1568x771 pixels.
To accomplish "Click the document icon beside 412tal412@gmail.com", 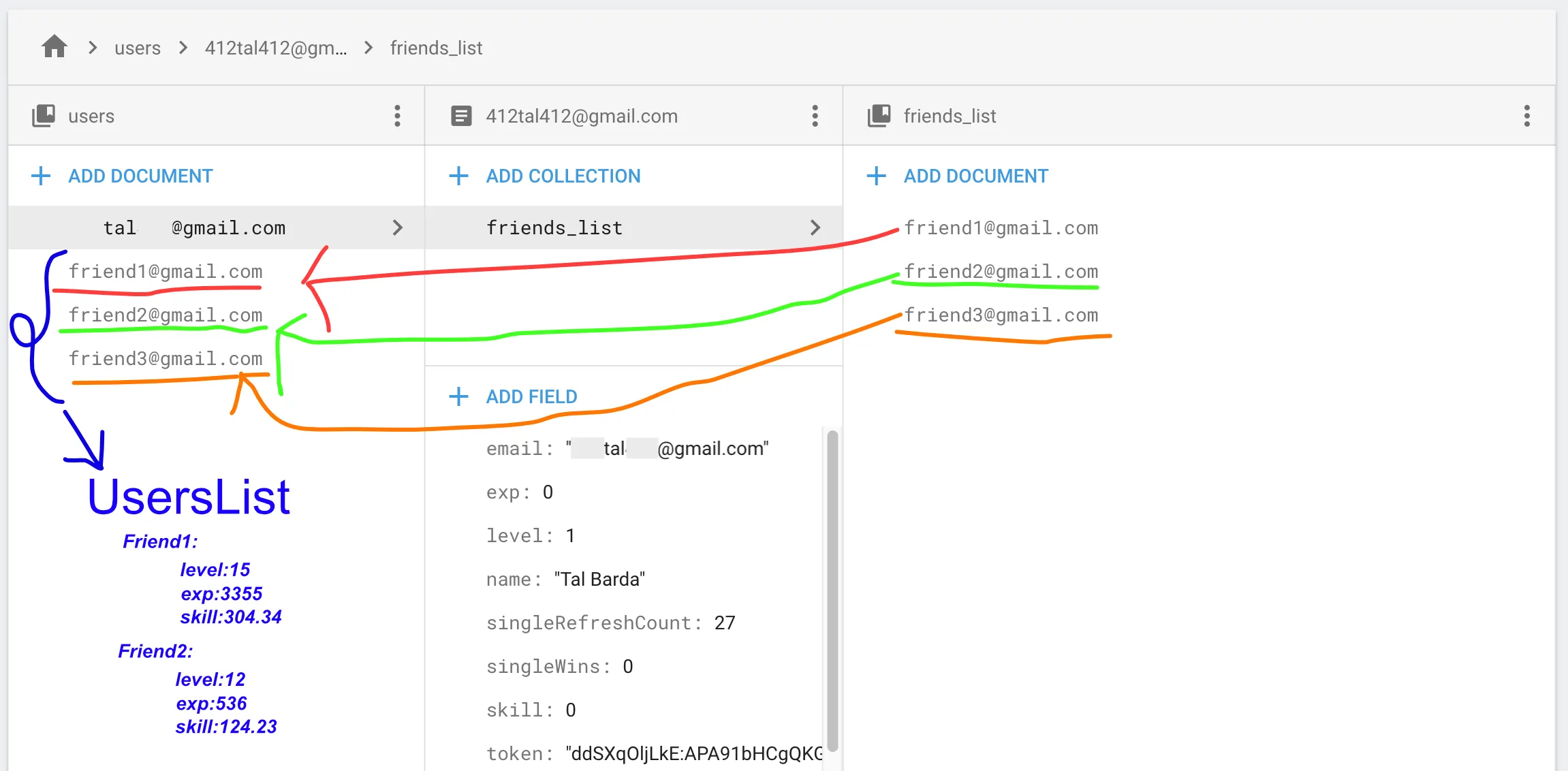I will 461,116.
